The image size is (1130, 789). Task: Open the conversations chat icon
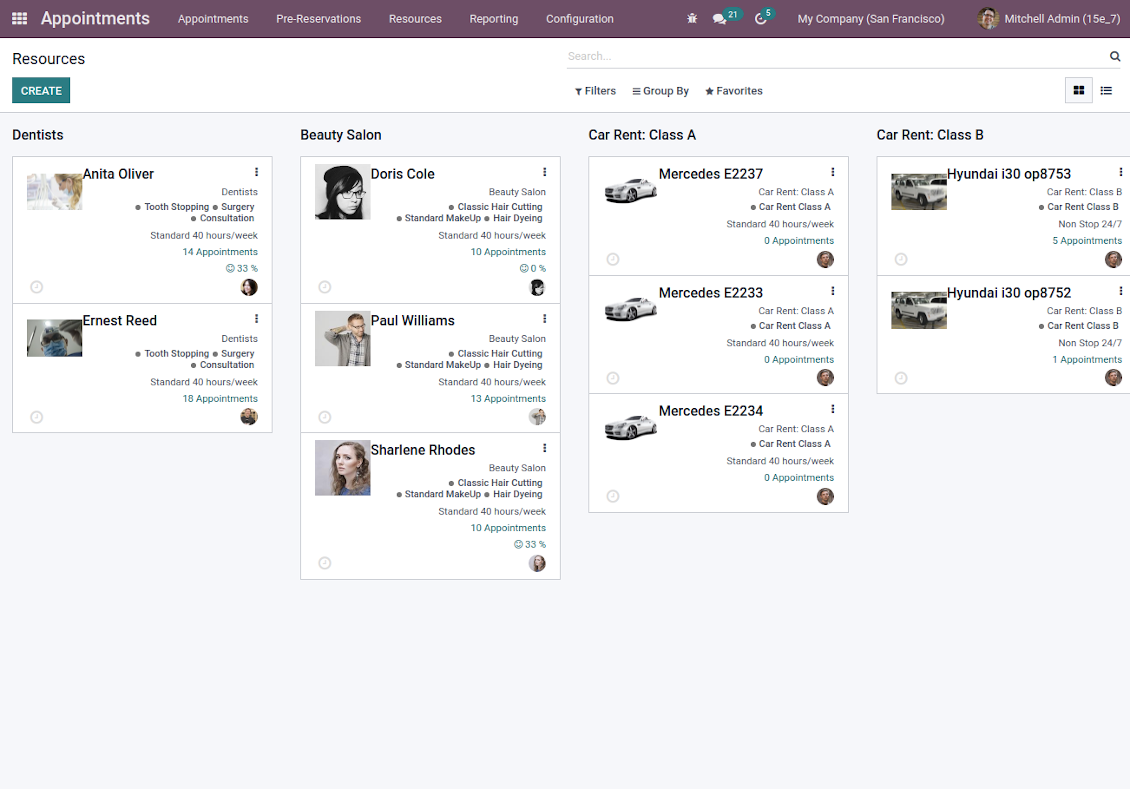(719, 19)
